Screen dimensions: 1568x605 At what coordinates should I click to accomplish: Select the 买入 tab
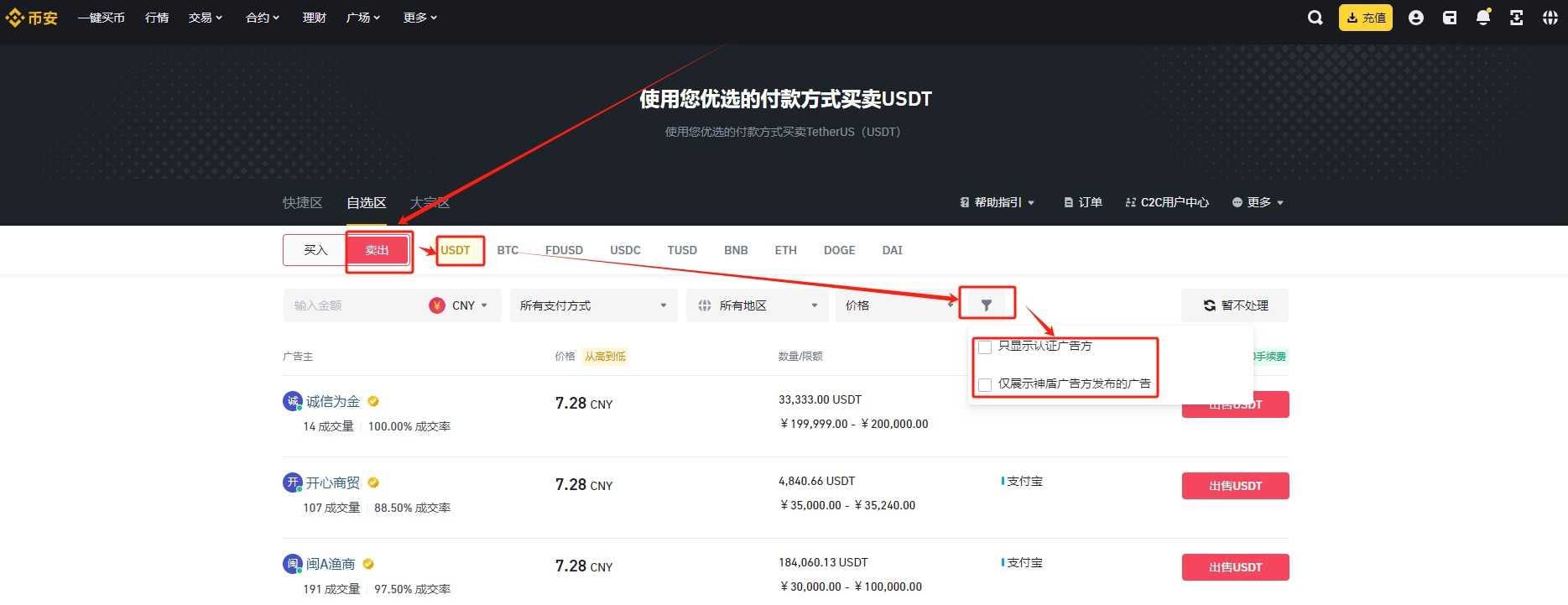315,250
